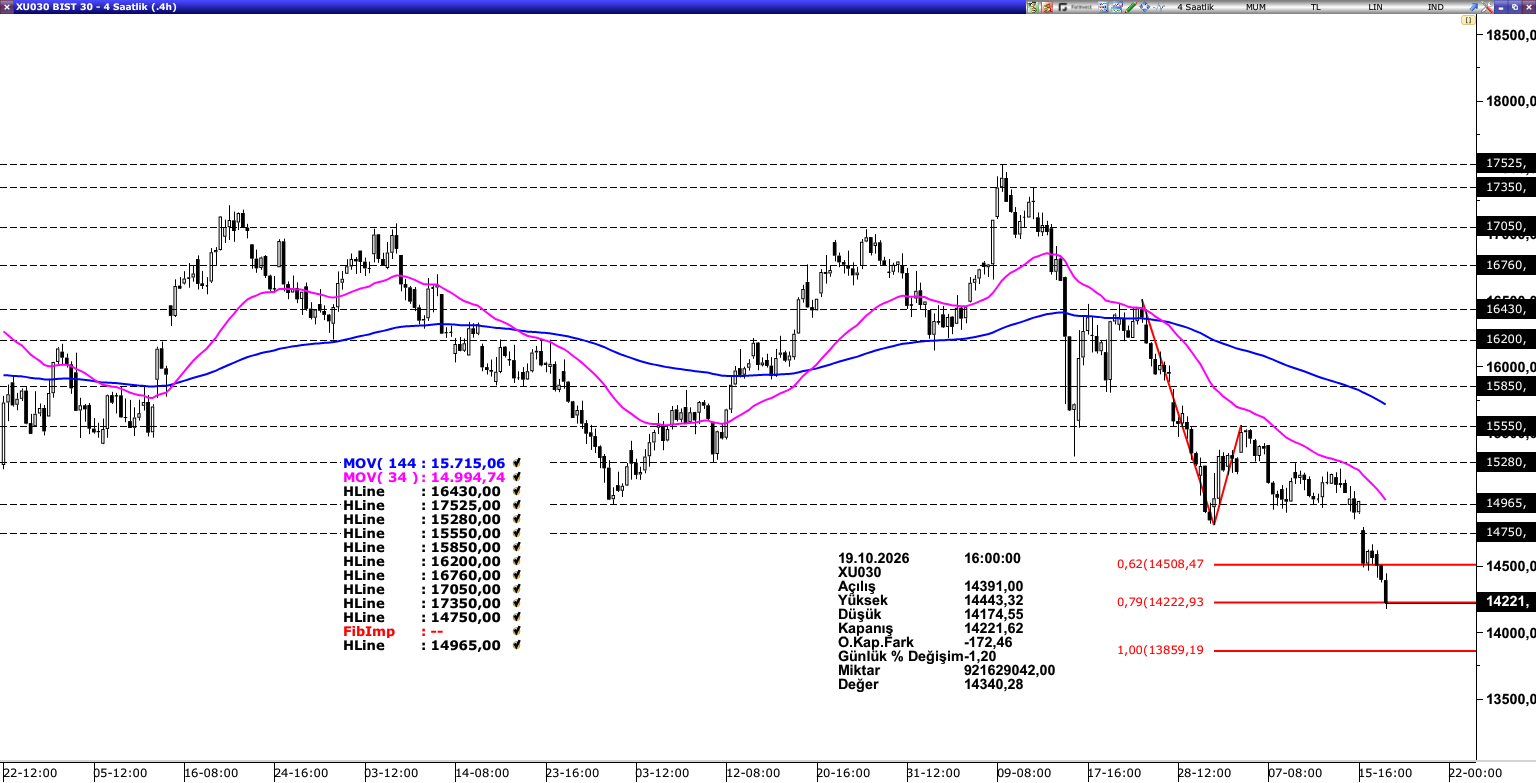Click the MOV( 144 : 15.715,06 legend label
The image size is (1536, 783).
click(422, 463)
